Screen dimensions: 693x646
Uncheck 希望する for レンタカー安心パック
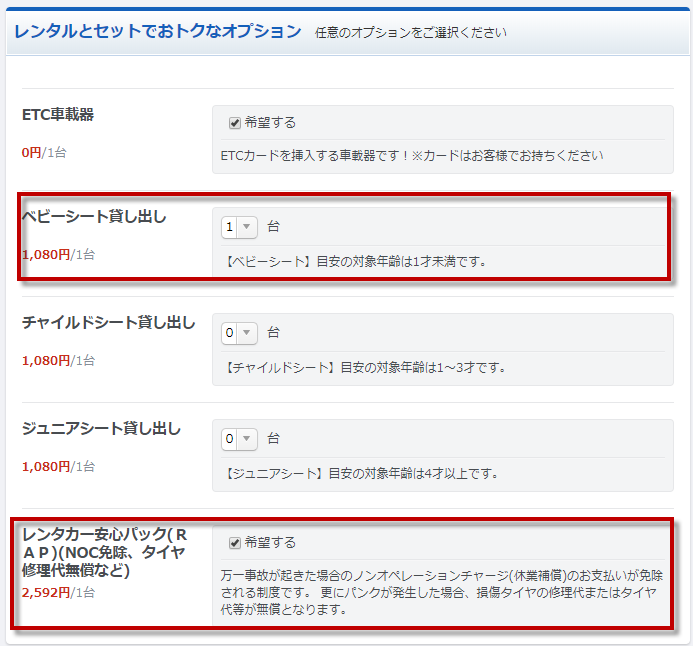pos(235,543)
